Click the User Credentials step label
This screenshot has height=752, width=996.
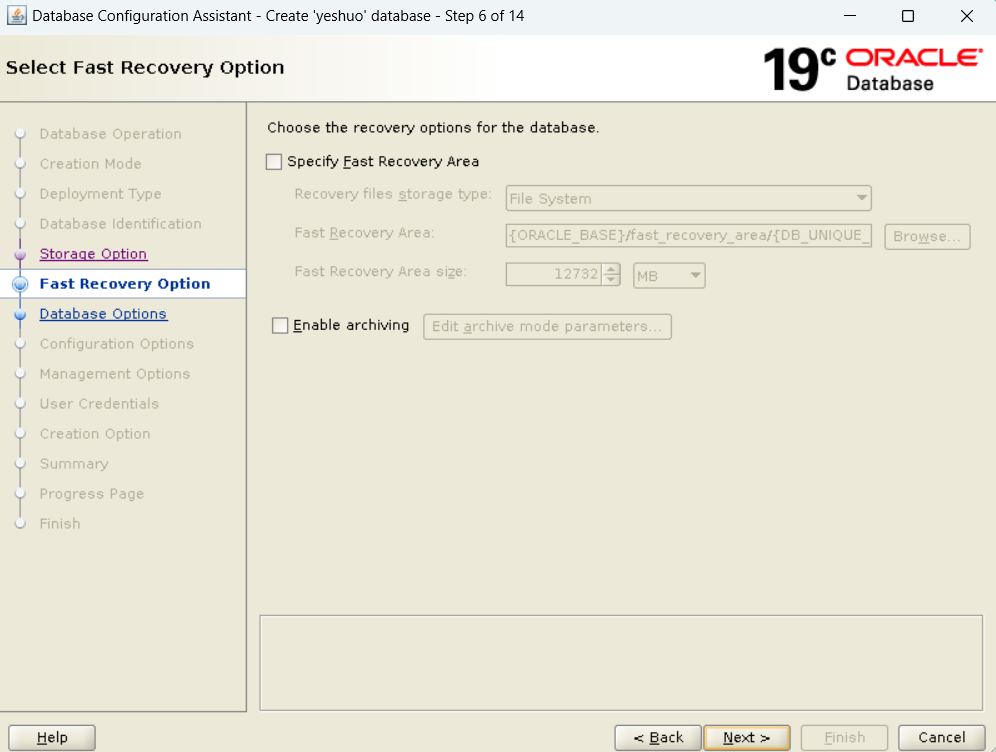pos(99,404)
